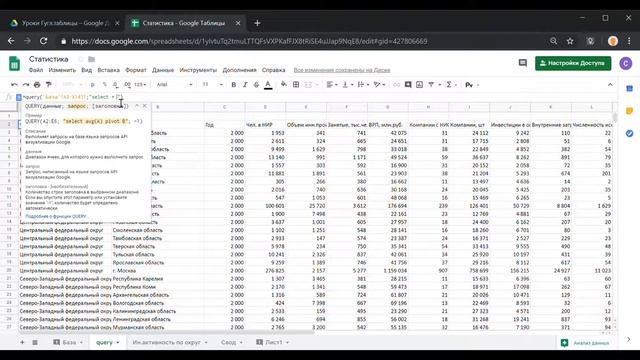Collapse the QUERY help popup arrow

[x=137, y=106]
